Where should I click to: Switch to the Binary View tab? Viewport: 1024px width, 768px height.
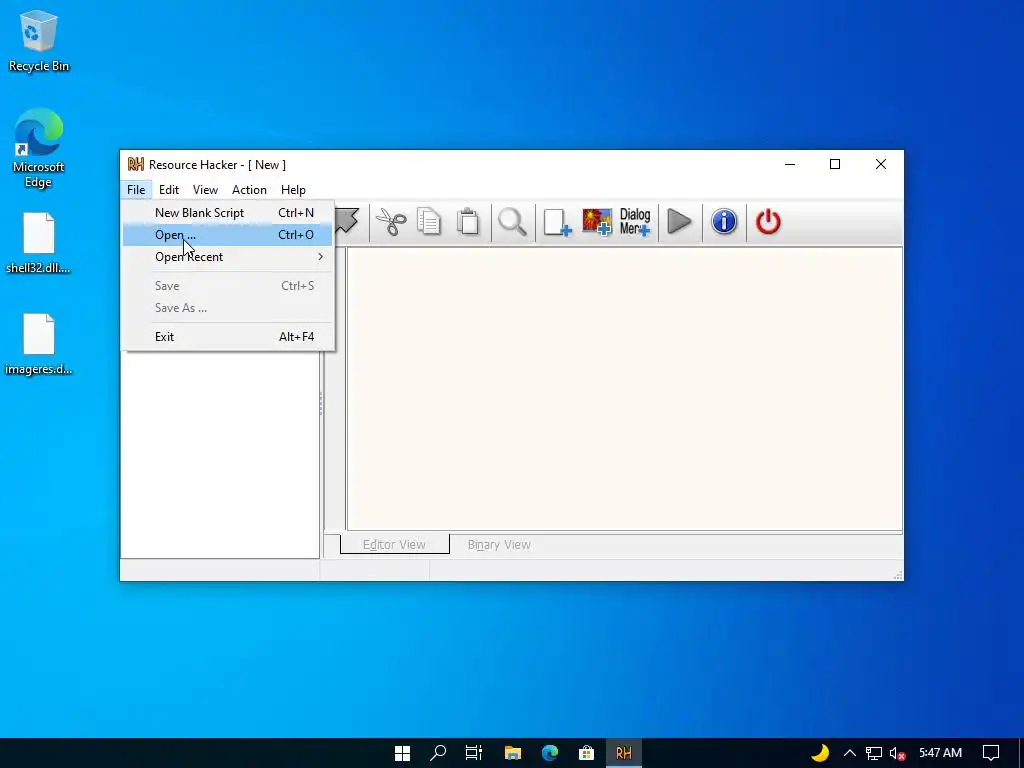pyautogui.click(x=499, y=545)
